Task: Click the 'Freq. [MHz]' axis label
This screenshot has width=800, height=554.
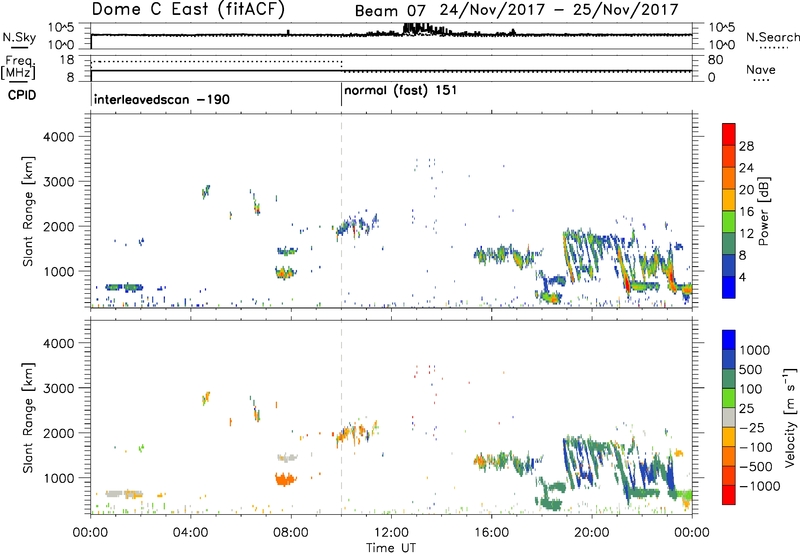Action: [18, 67]
